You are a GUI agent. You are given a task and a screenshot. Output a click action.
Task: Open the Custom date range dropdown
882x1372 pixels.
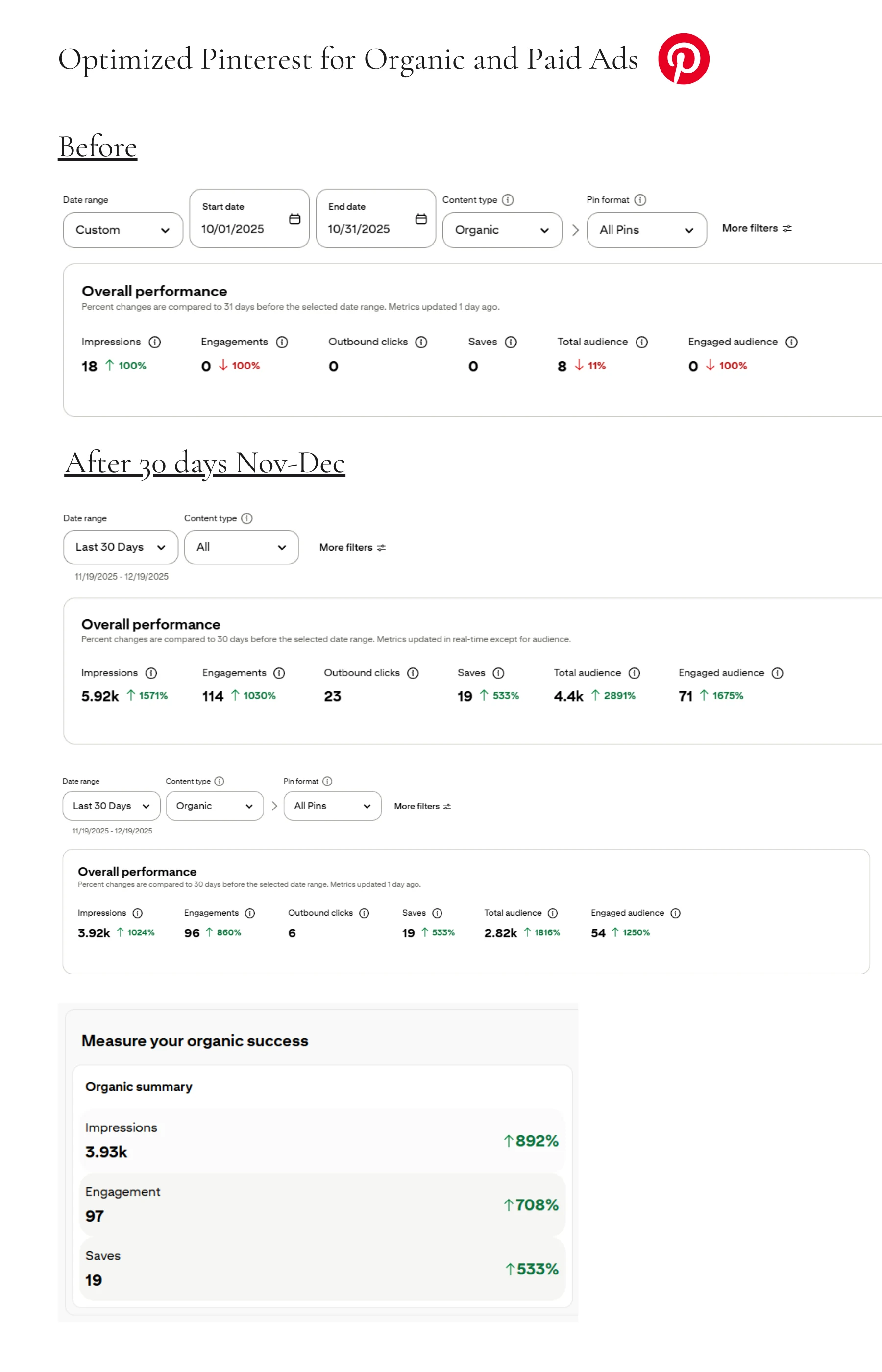(122, 230)
